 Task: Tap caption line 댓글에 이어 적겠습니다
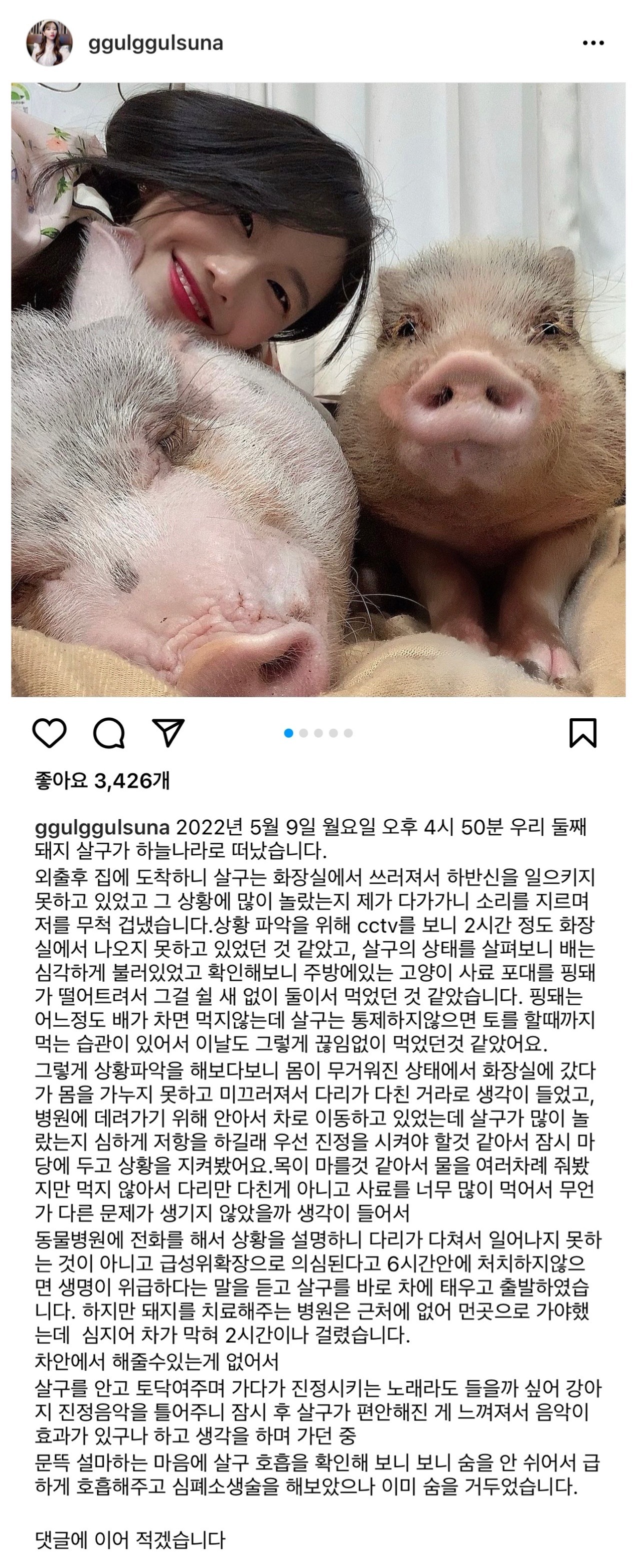click(129, 1540)
